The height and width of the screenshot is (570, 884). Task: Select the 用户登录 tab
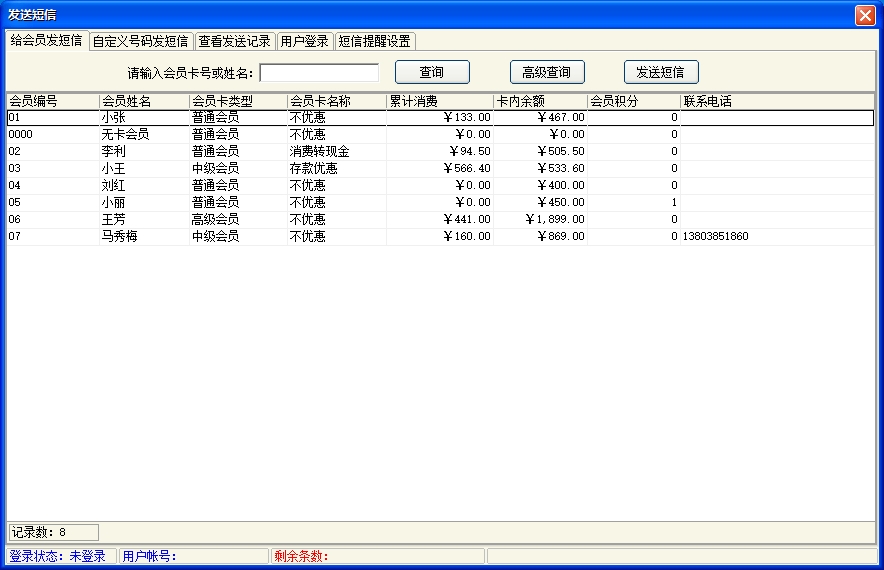(x=304, y=41)
